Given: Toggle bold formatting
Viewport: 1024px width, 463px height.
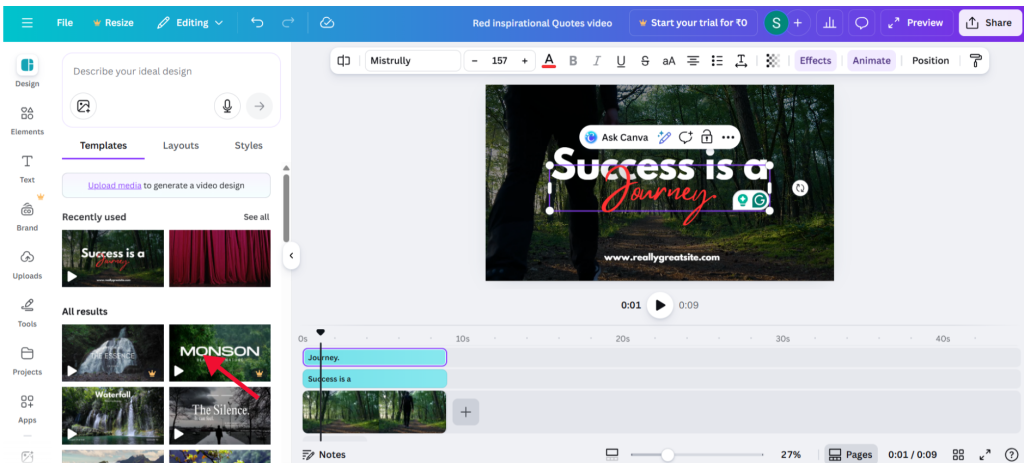Looking at the screenshot, I should point(573,61).
